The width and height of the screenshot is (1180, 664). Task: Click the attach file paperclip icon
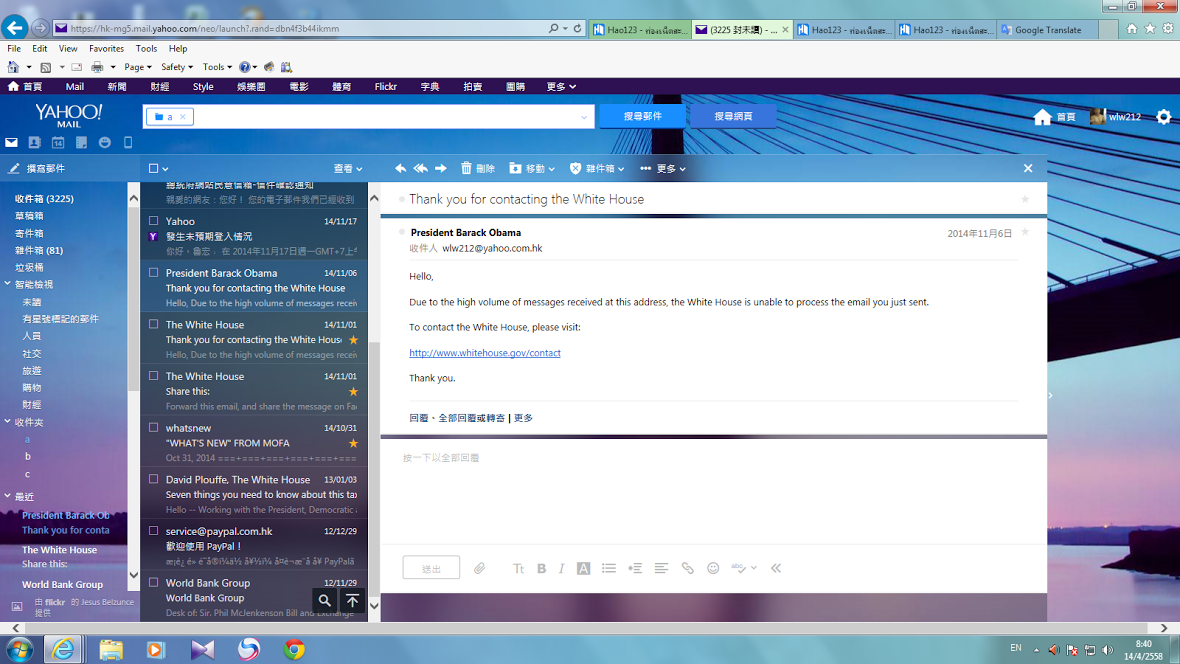[479, 568]
